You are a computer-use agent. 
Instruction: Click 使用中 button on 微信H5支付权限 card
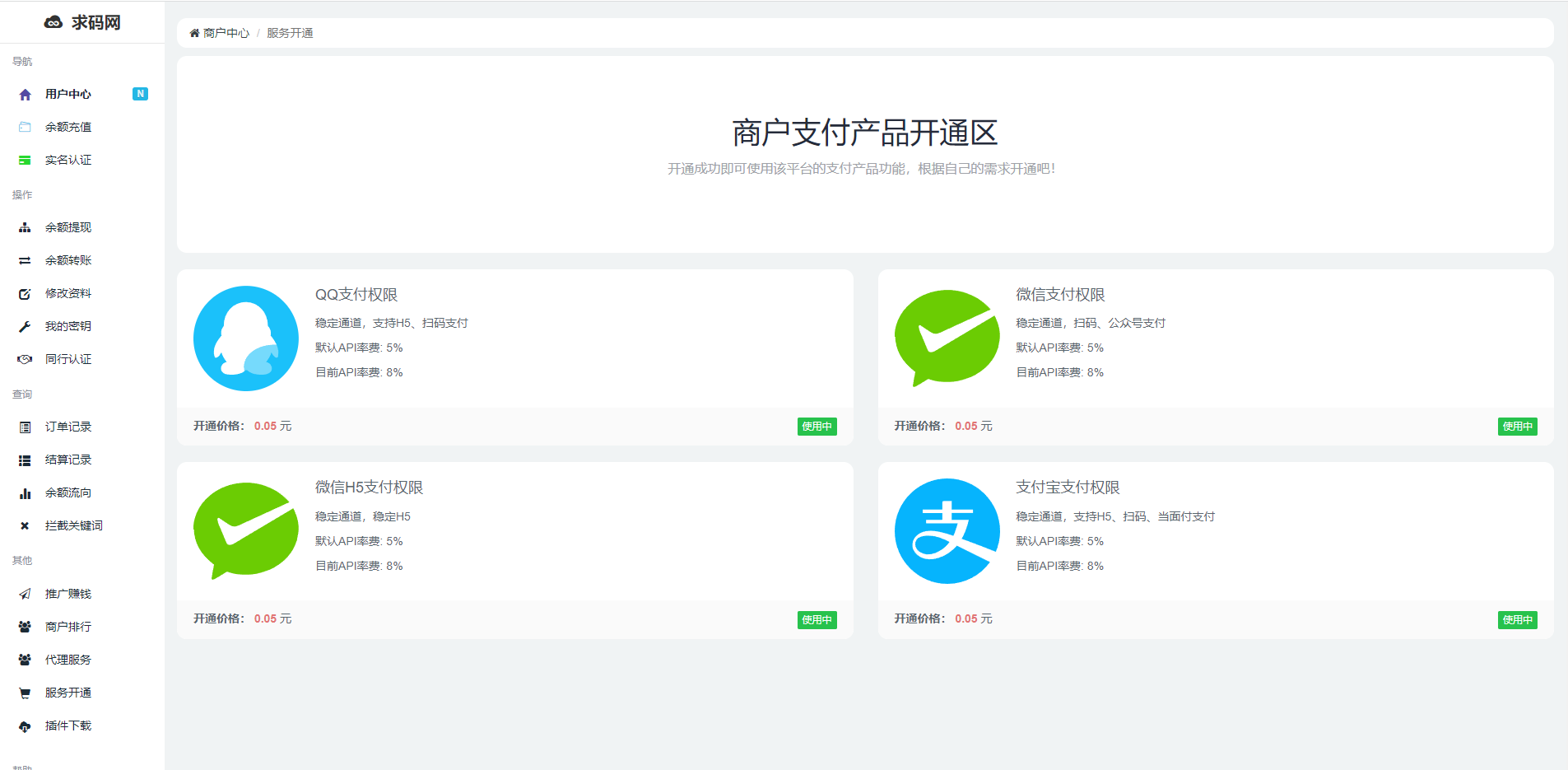click(x=817, y=620)
